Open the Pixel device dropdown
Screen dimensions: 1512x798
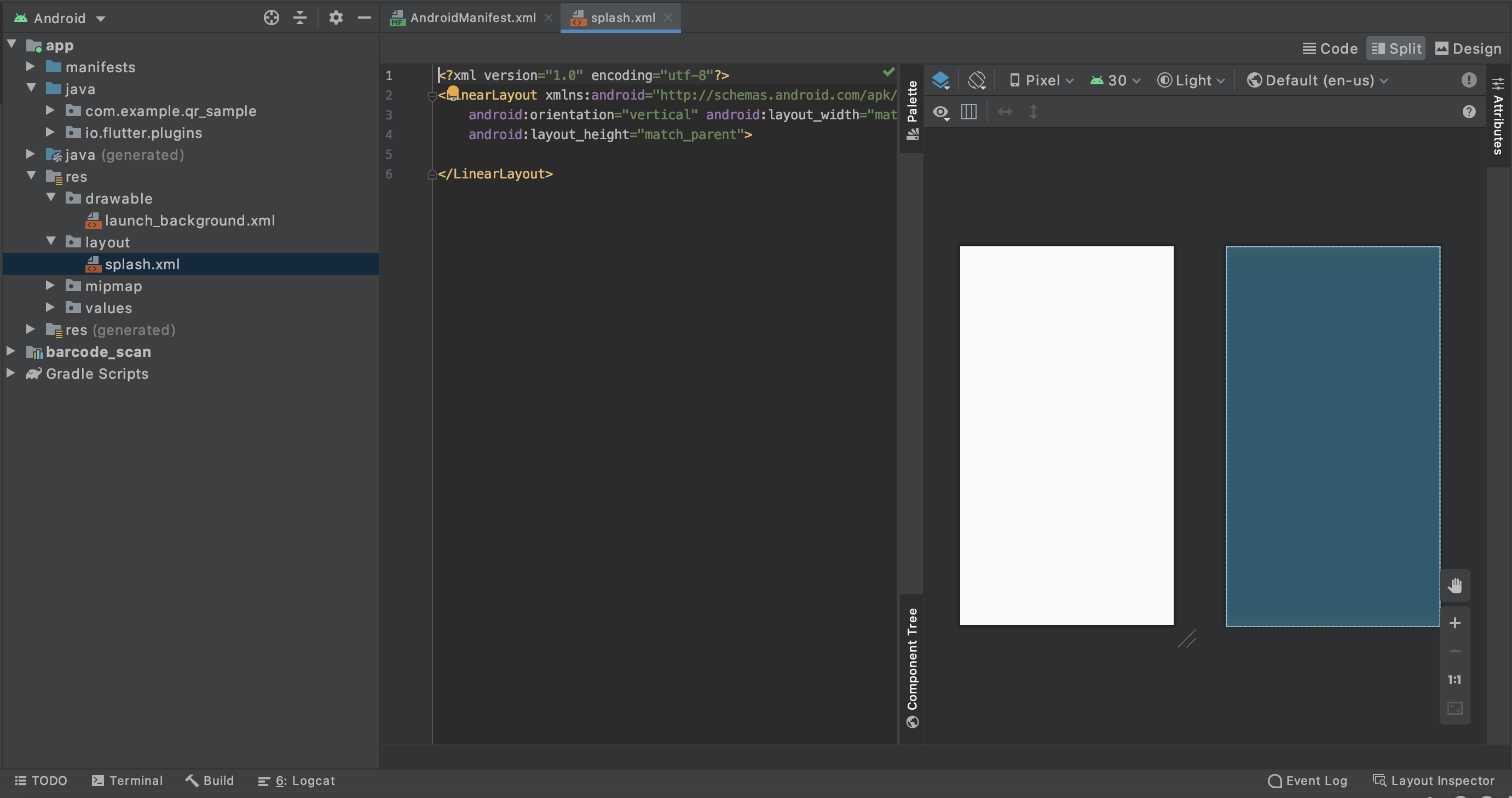coord(1042,80)
